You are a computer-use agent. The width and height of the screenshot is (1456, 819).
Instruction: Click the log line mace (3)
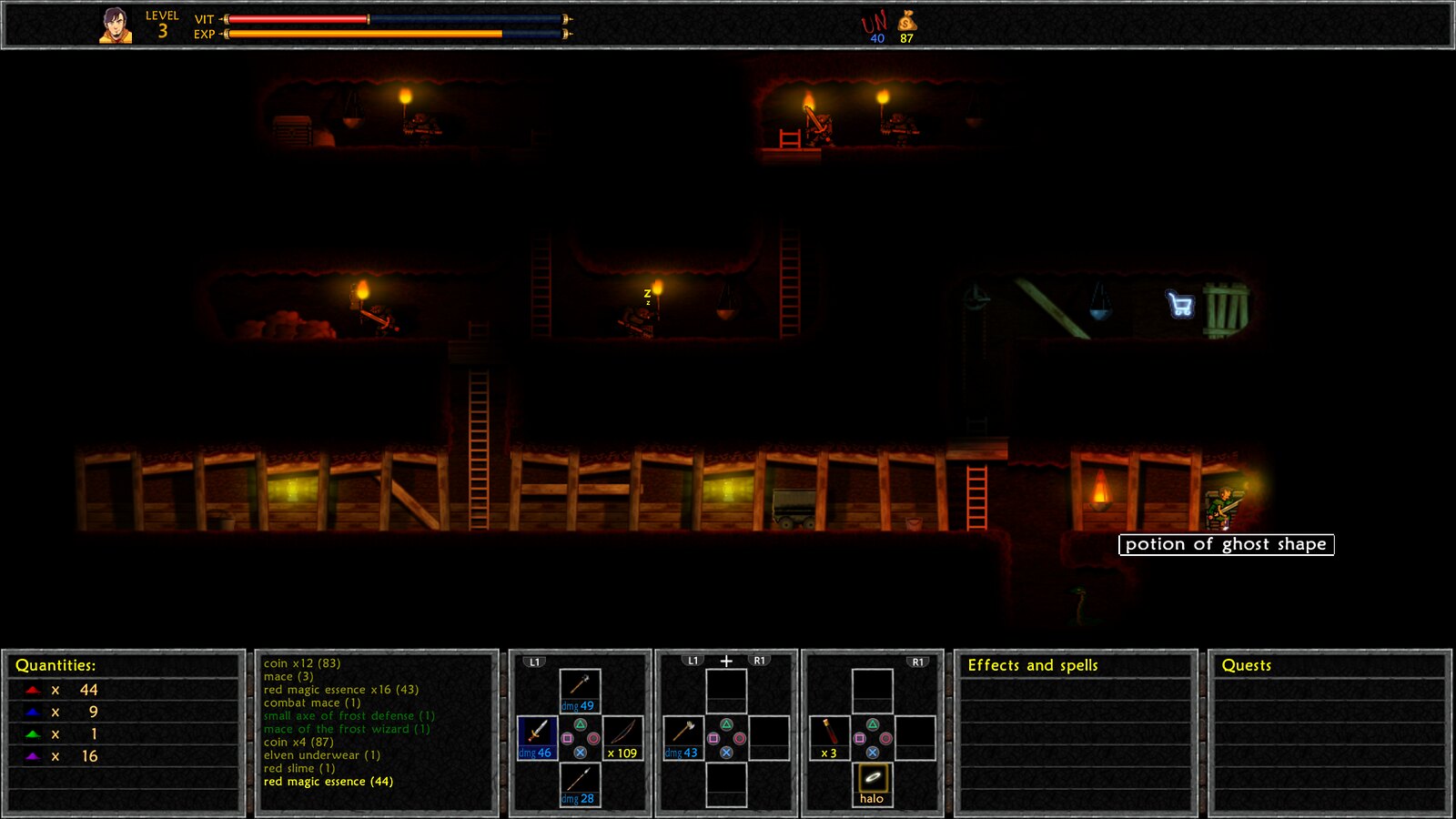point(288,676)
